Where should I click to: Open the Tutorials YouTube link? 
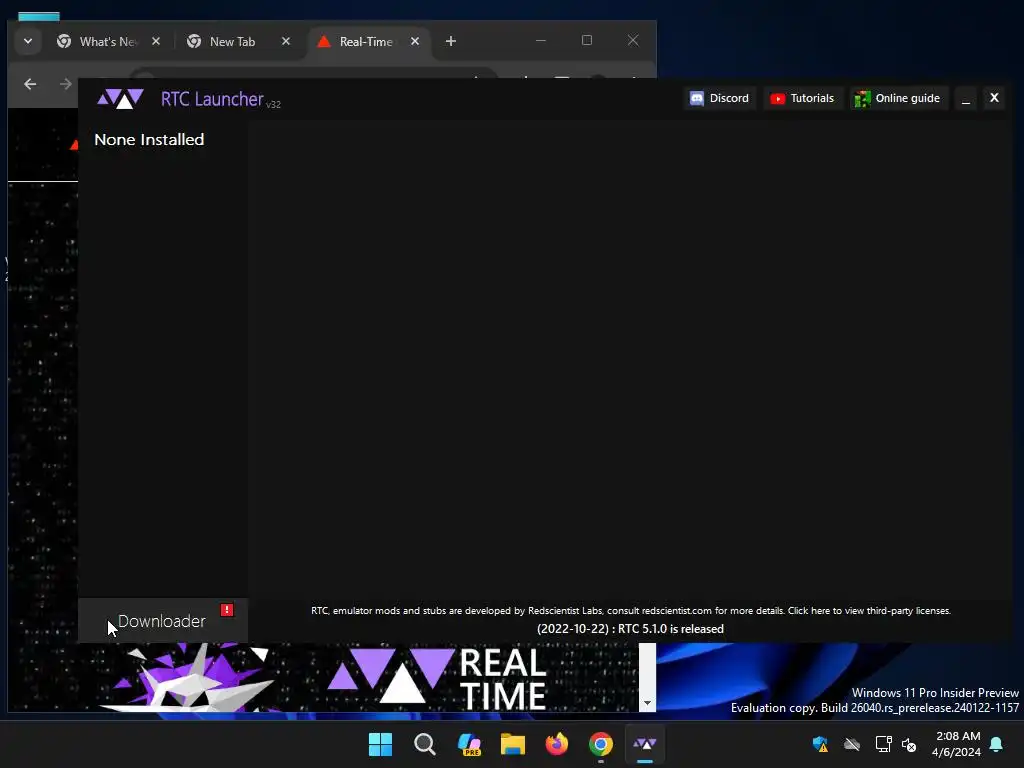coord(803,98)
